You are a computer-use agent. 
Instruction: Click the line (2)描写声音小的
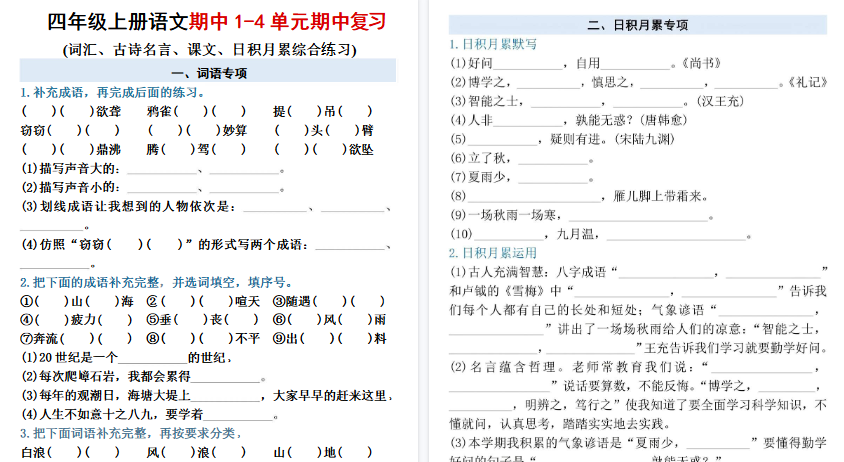pyautogui.click(x=153, y=187)
